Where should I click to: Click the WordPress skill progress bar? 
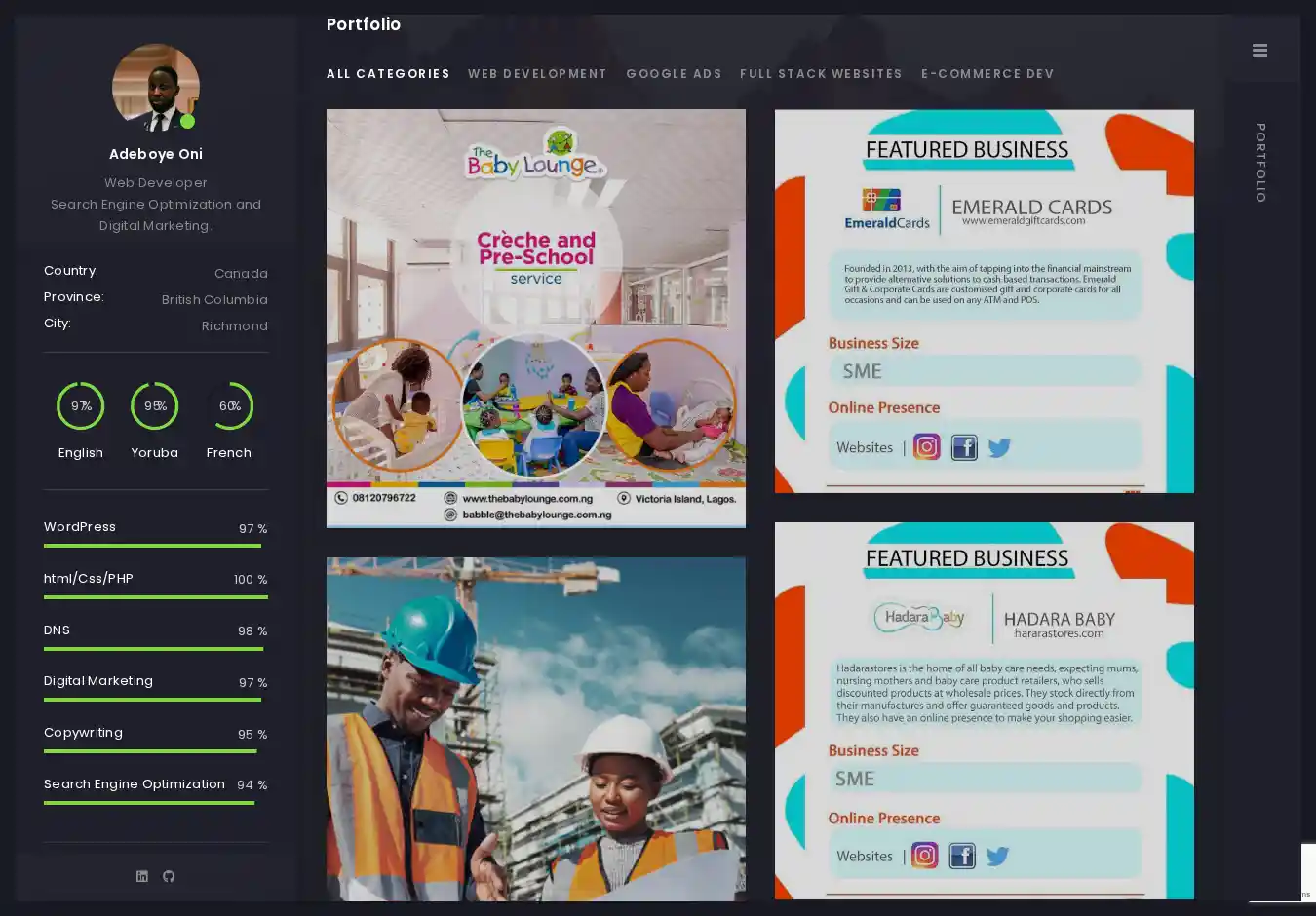point(155,546)
